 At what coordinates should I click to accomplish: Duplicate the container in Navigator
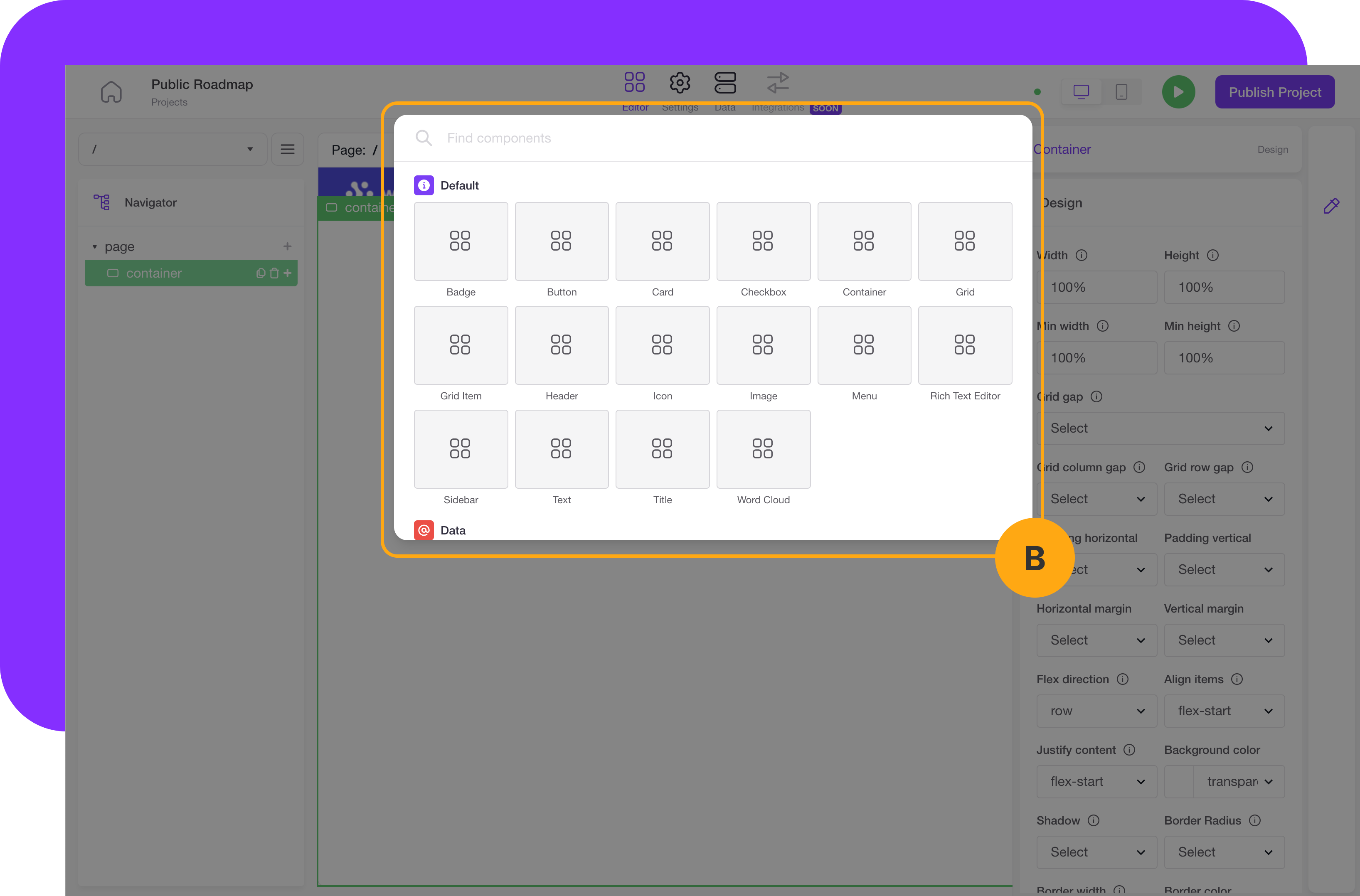coord(261,273)
